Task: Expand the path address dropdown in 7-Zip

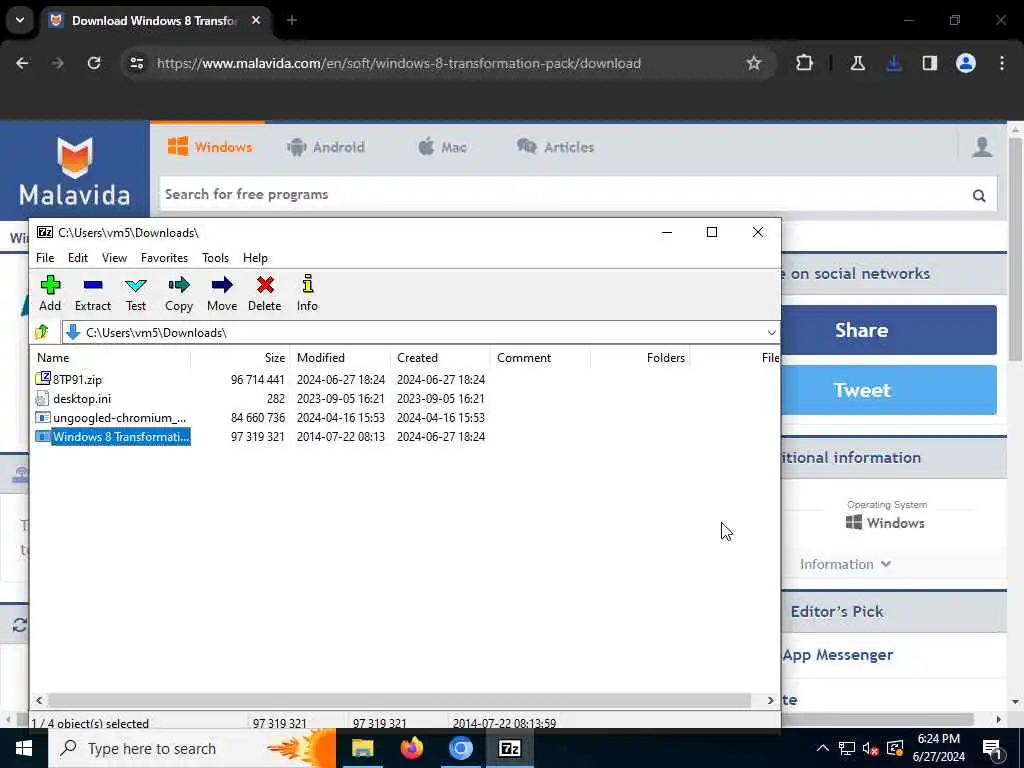Action: (771, 332)
